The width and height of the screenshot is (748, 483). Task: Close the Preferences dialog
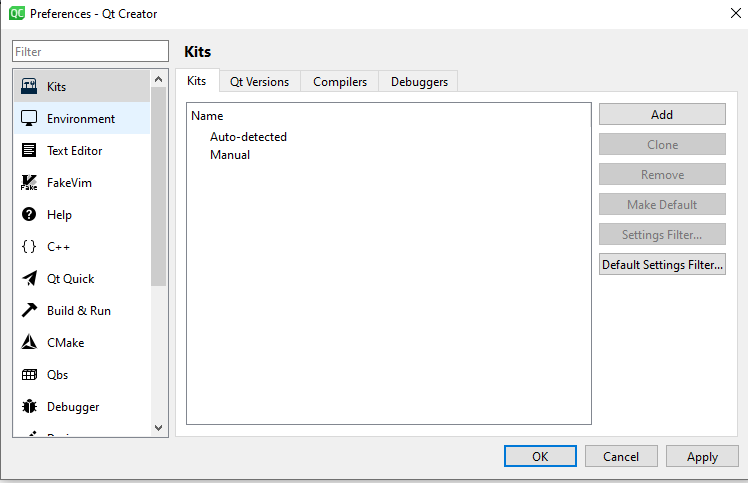736,13
